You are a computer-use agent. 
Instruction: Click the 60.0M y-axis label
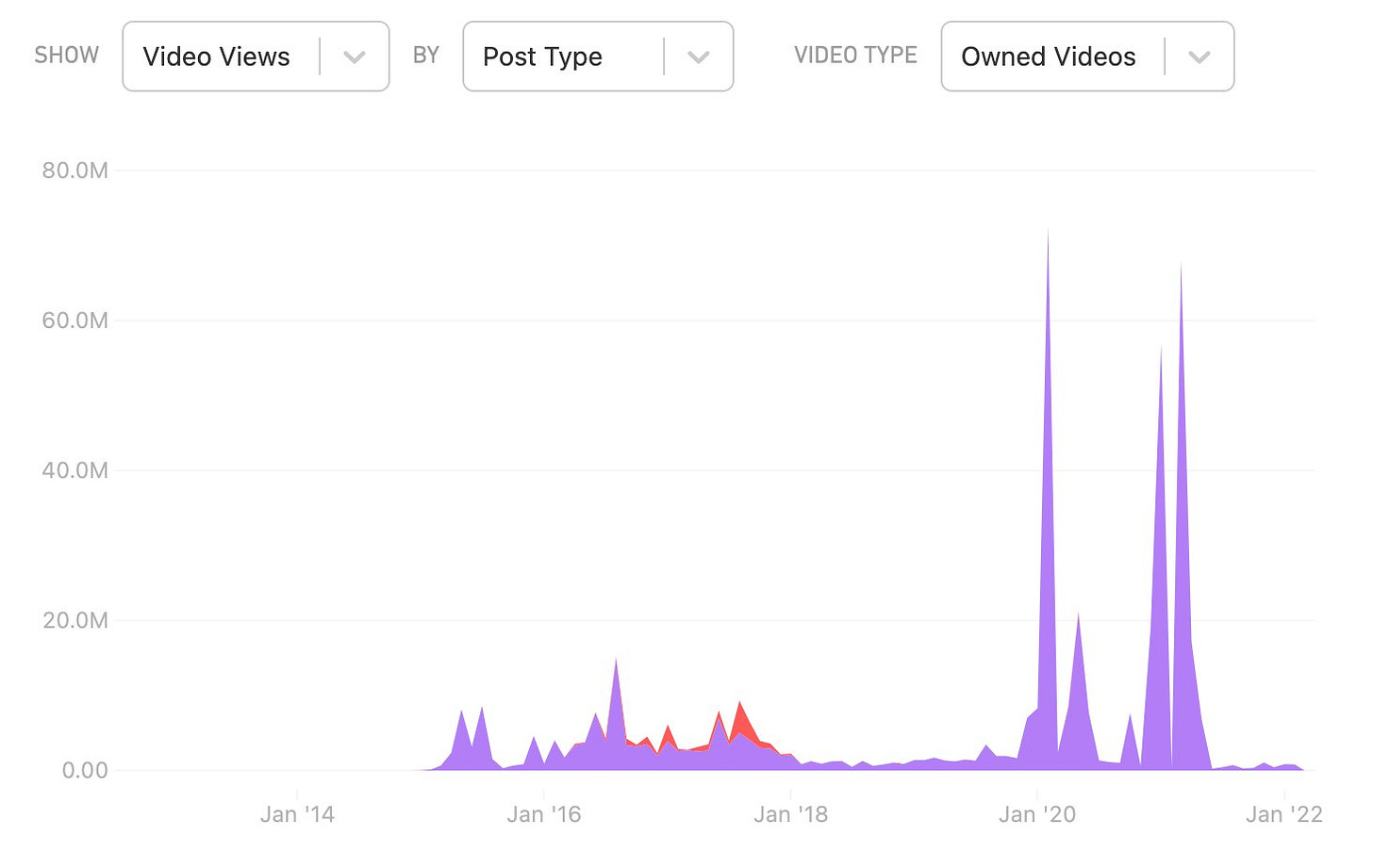[x=74, y=320]
